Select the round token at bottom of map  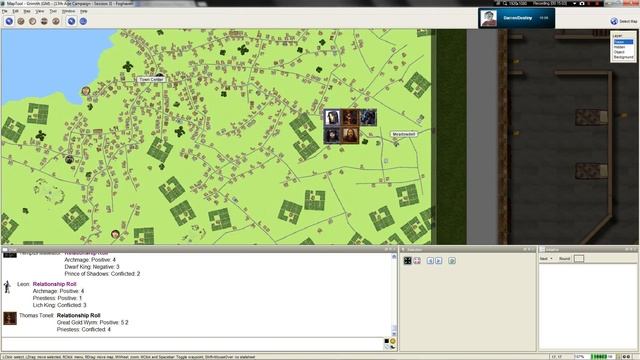coord(116,234)
